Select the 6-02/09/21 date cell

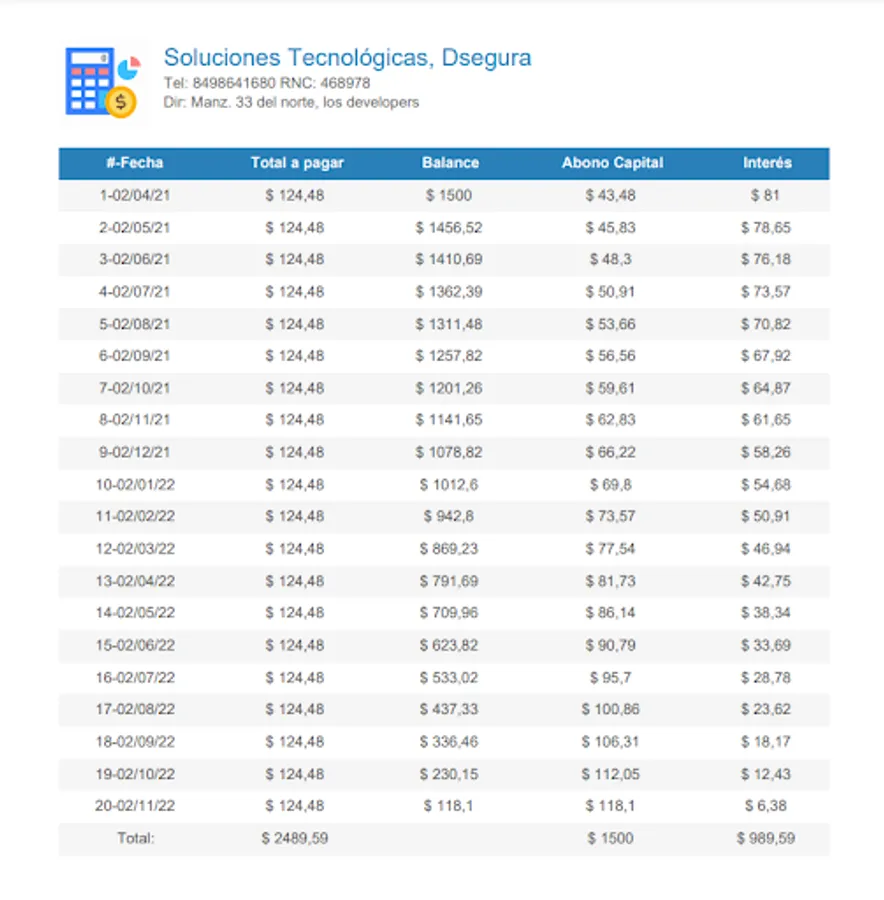click(x=134, y=356)
